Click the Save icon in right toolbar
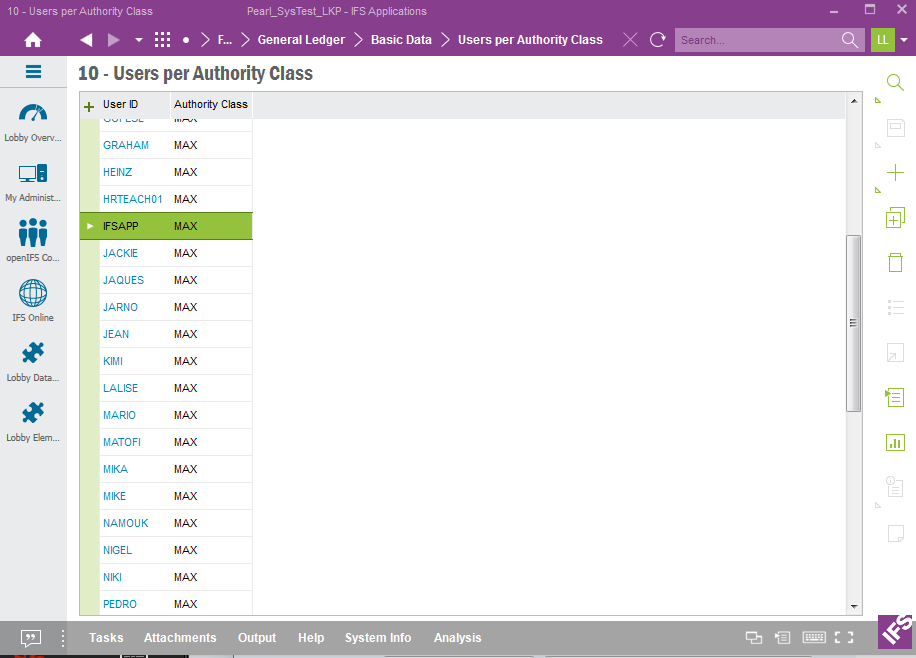 tap(895, 128)
